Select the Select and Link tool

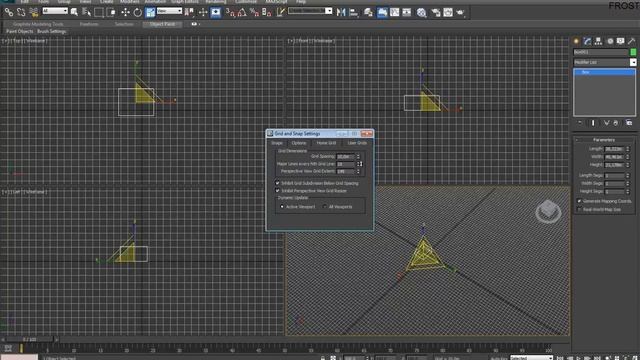tap(9, 12)
